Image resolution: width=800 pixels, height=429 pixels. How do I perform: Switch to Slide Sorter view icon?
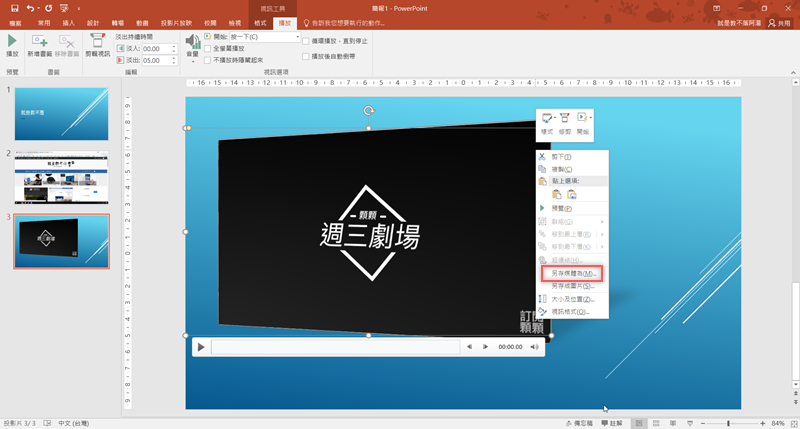coord(656,423)
